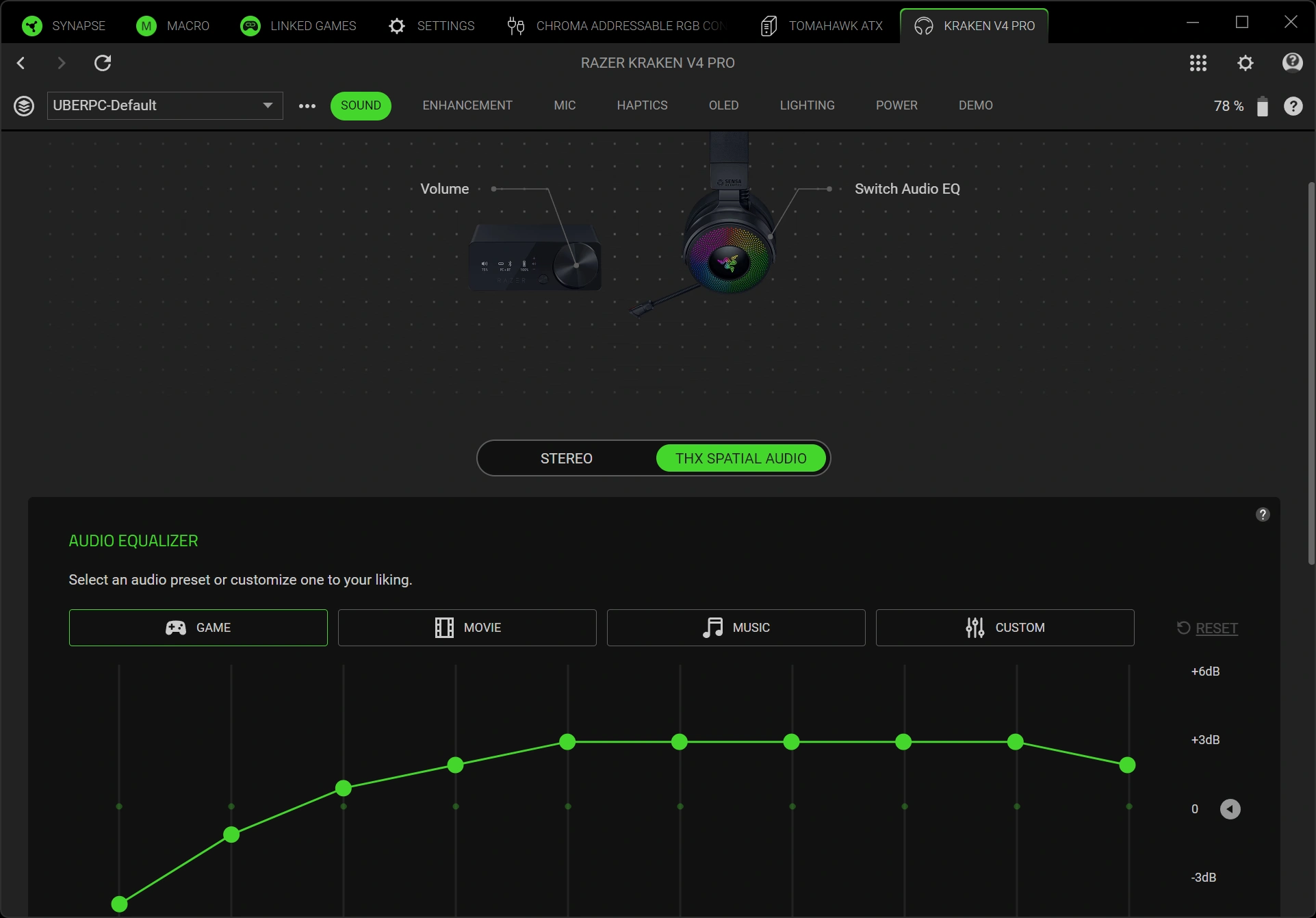Screen dimensions: 1316x918
Task: Click the profile layers icon
Action: click(x=24, y=106)
